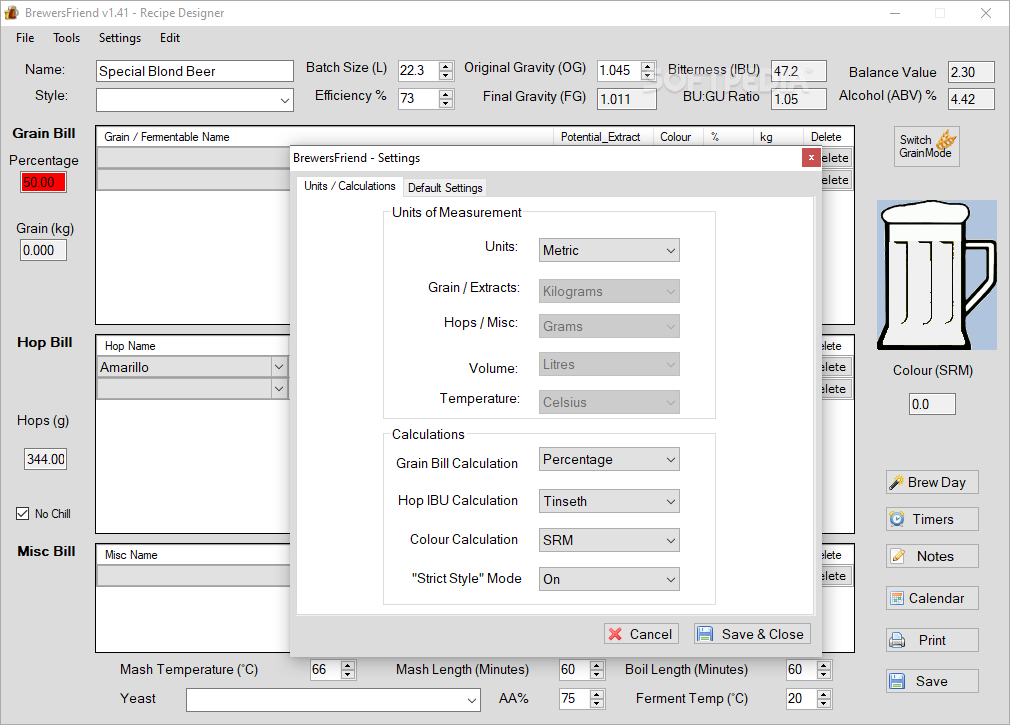Image resolution: width=1010 pixels, height=725 pixels.
Task: Open the Units dropdown showing Metric
Action: [609, 250]
